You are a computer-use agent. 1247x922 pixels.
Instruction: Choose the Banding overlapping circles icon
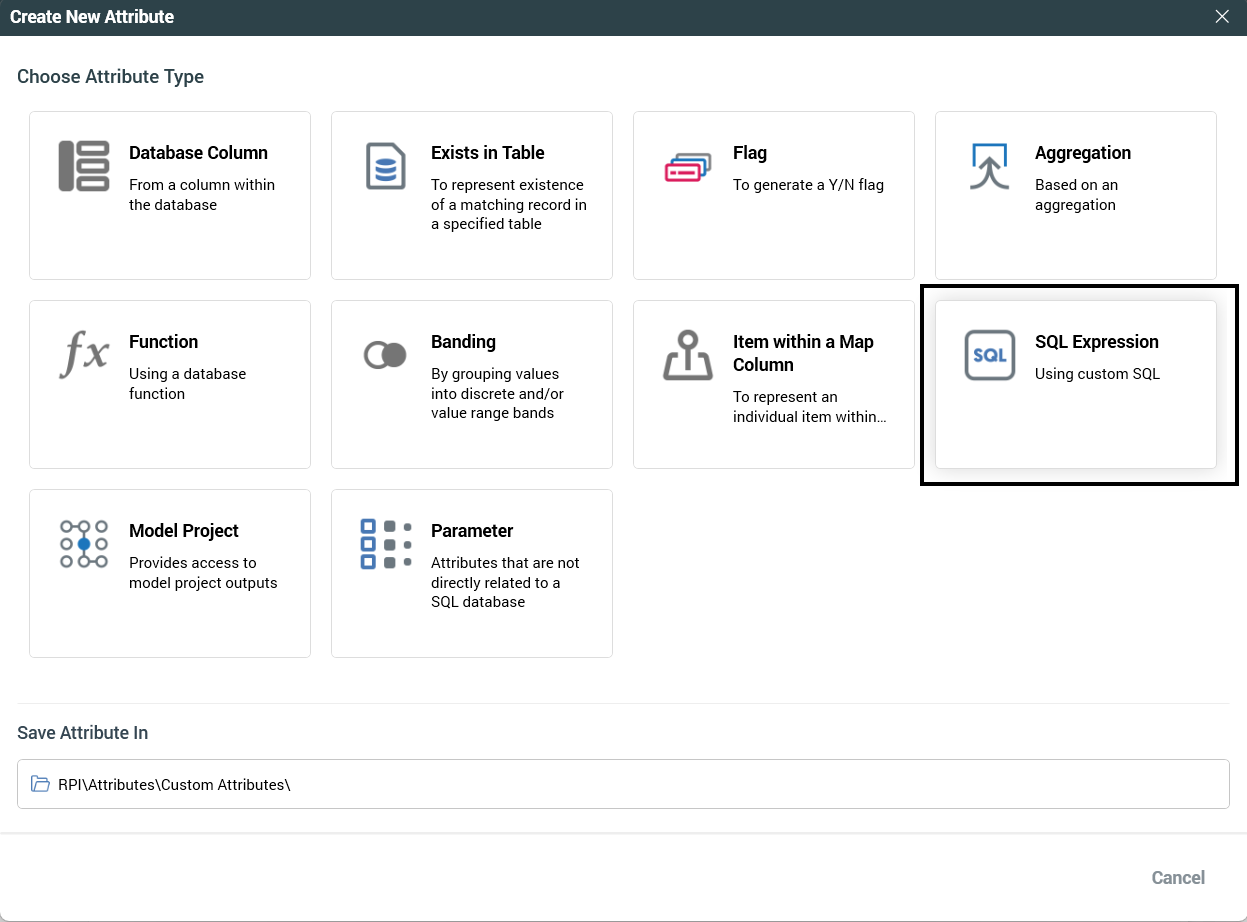coord(386,355)
